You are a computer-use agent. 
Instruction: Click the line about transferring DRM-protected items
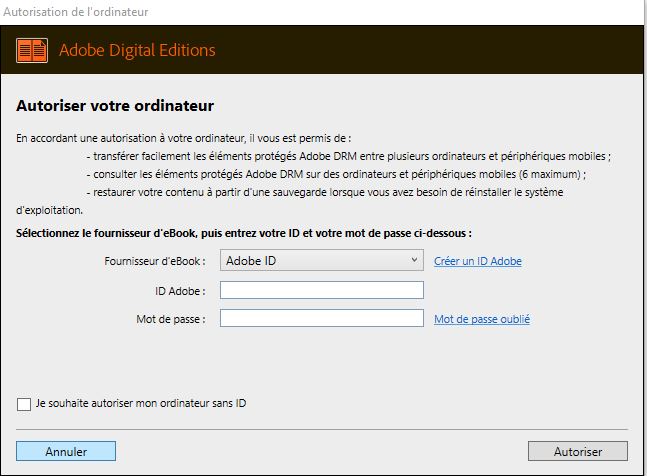tap(348, 156)
